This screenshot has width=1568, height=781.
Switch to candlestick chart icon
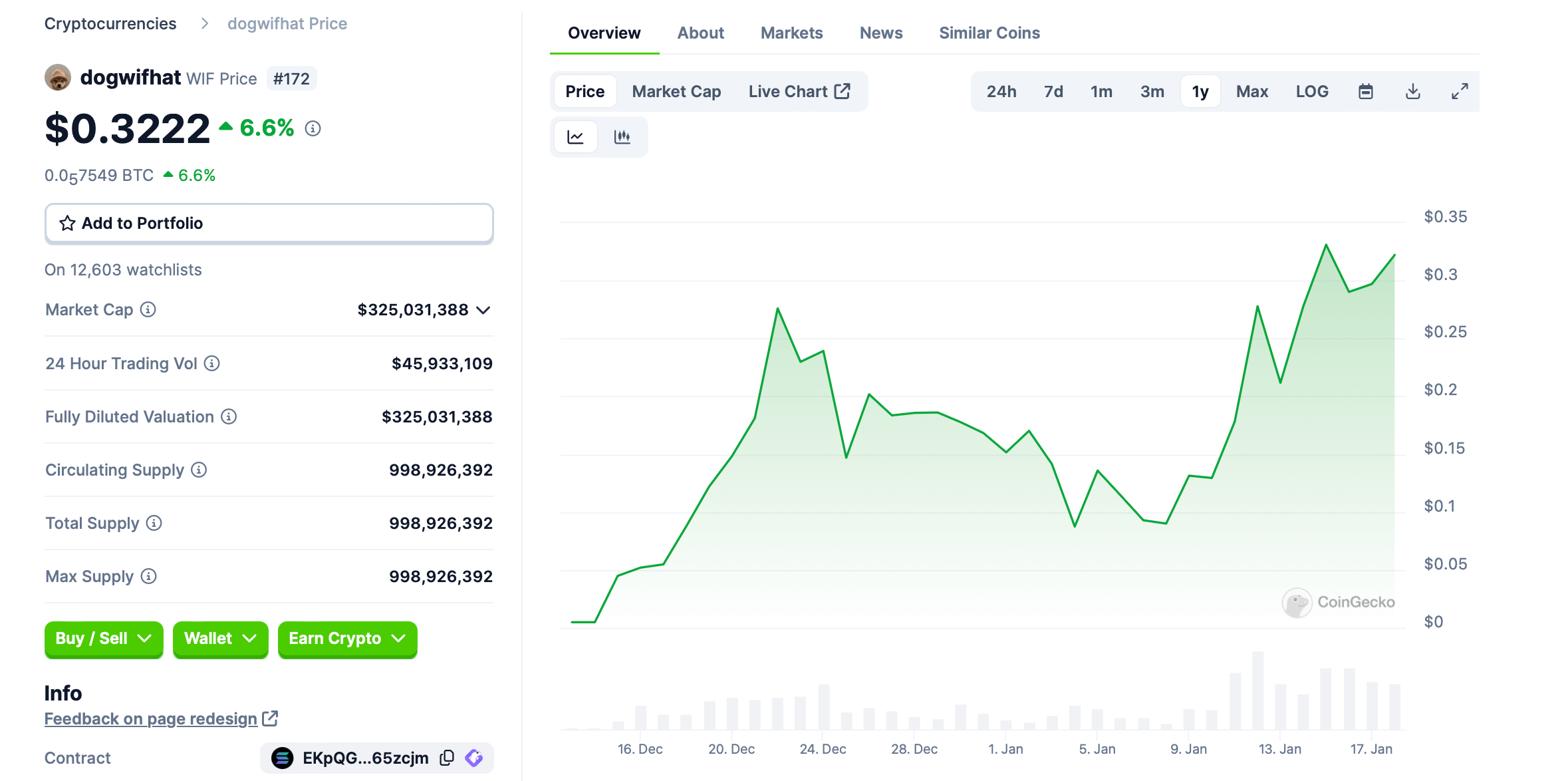click(x=622, y=137)
